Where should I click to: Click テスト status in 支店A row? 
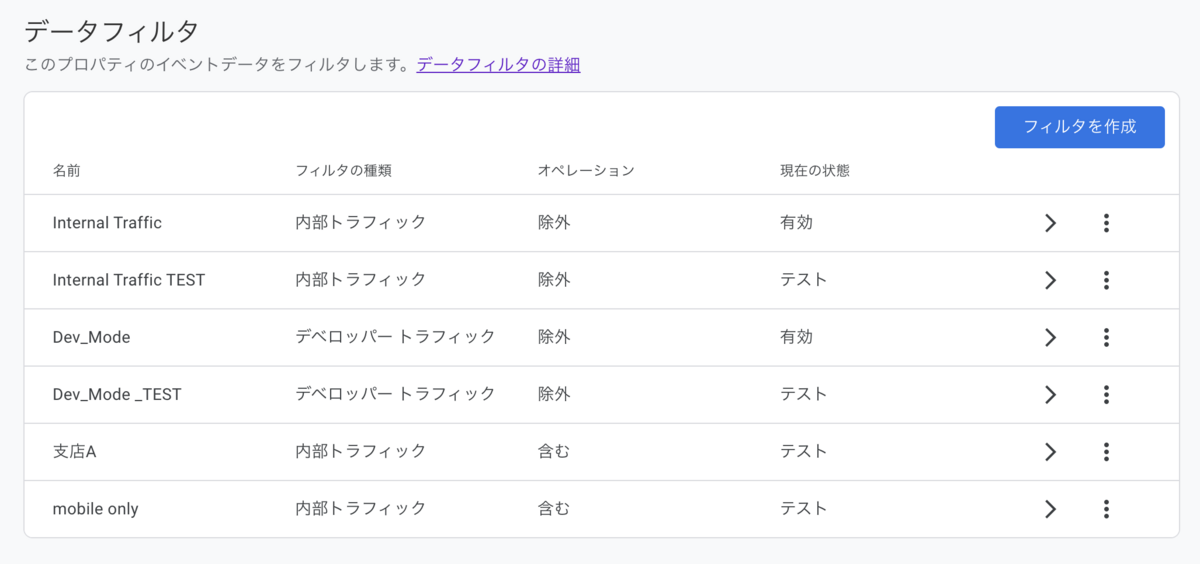[x=804, y=452]
